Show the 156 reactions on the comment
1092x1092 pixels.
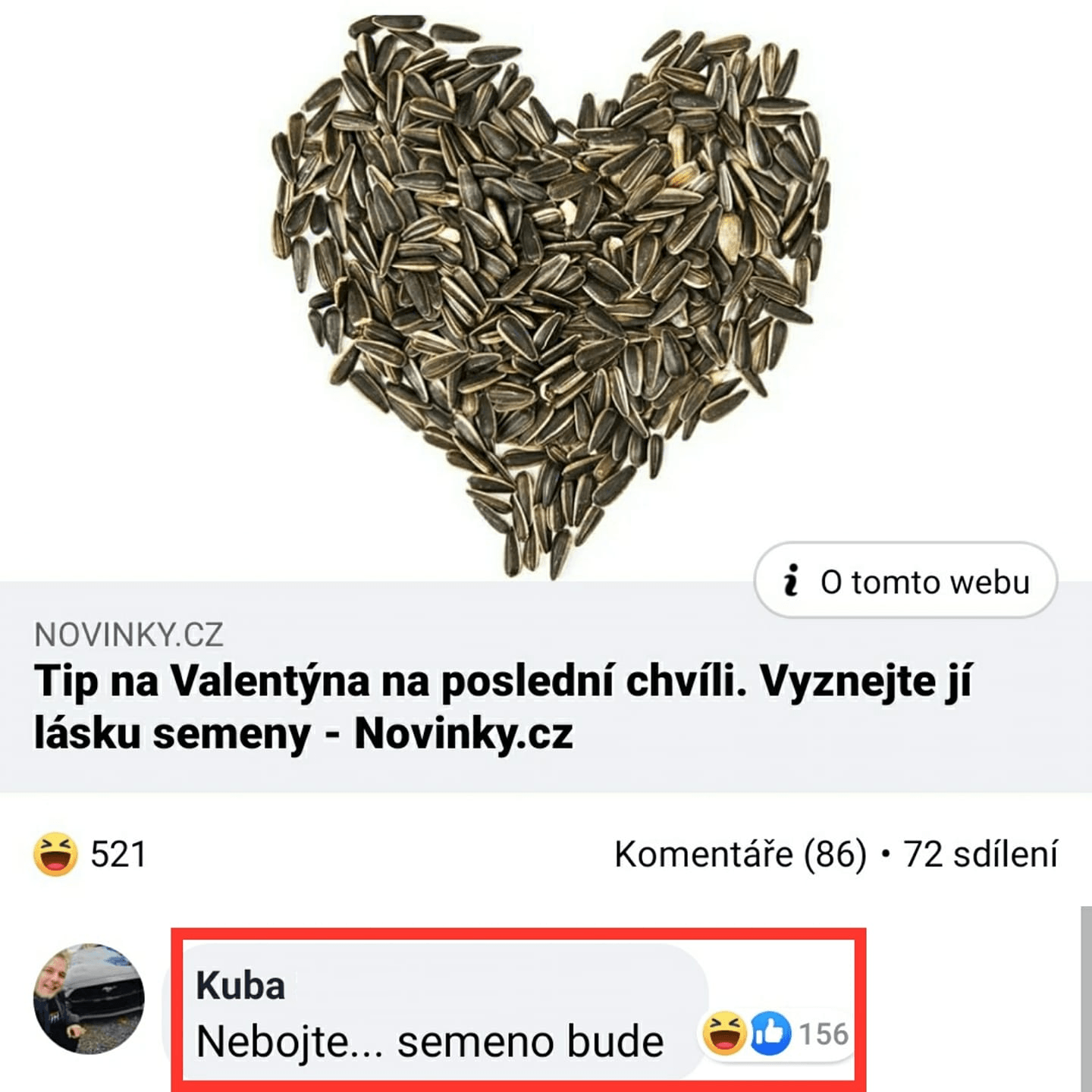pos(824,1034)
